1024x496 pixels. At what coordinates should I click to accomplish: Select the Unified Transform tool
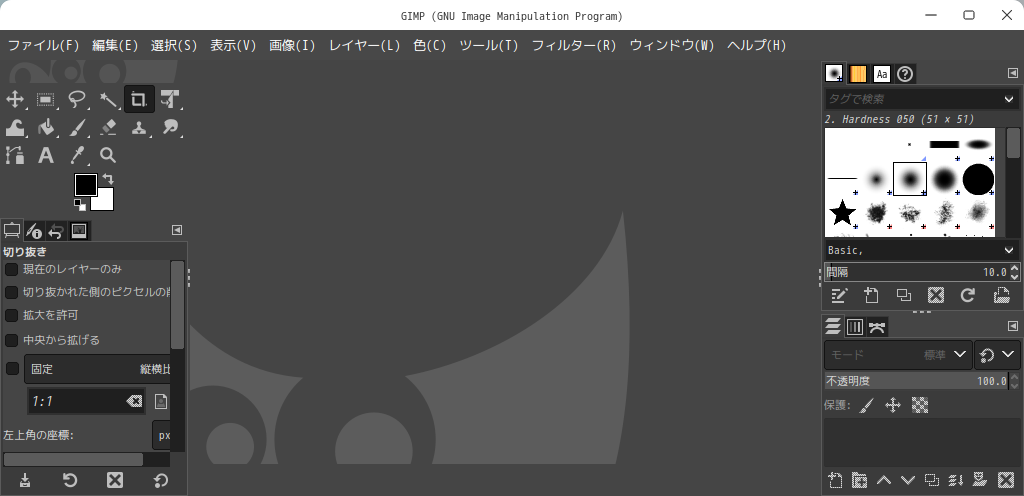[170, 100]
